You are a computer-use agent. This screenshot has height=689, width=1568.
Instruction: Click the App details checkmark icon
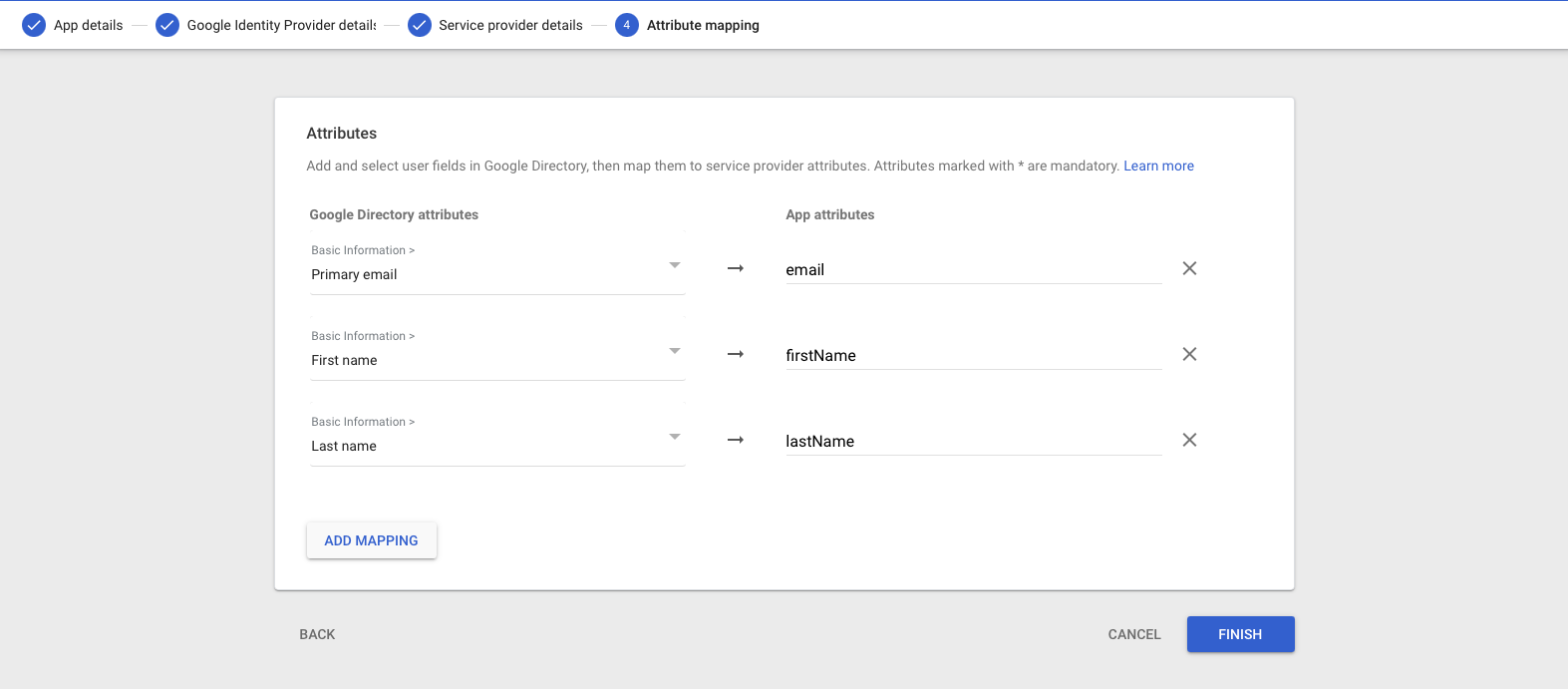(34, 25)
